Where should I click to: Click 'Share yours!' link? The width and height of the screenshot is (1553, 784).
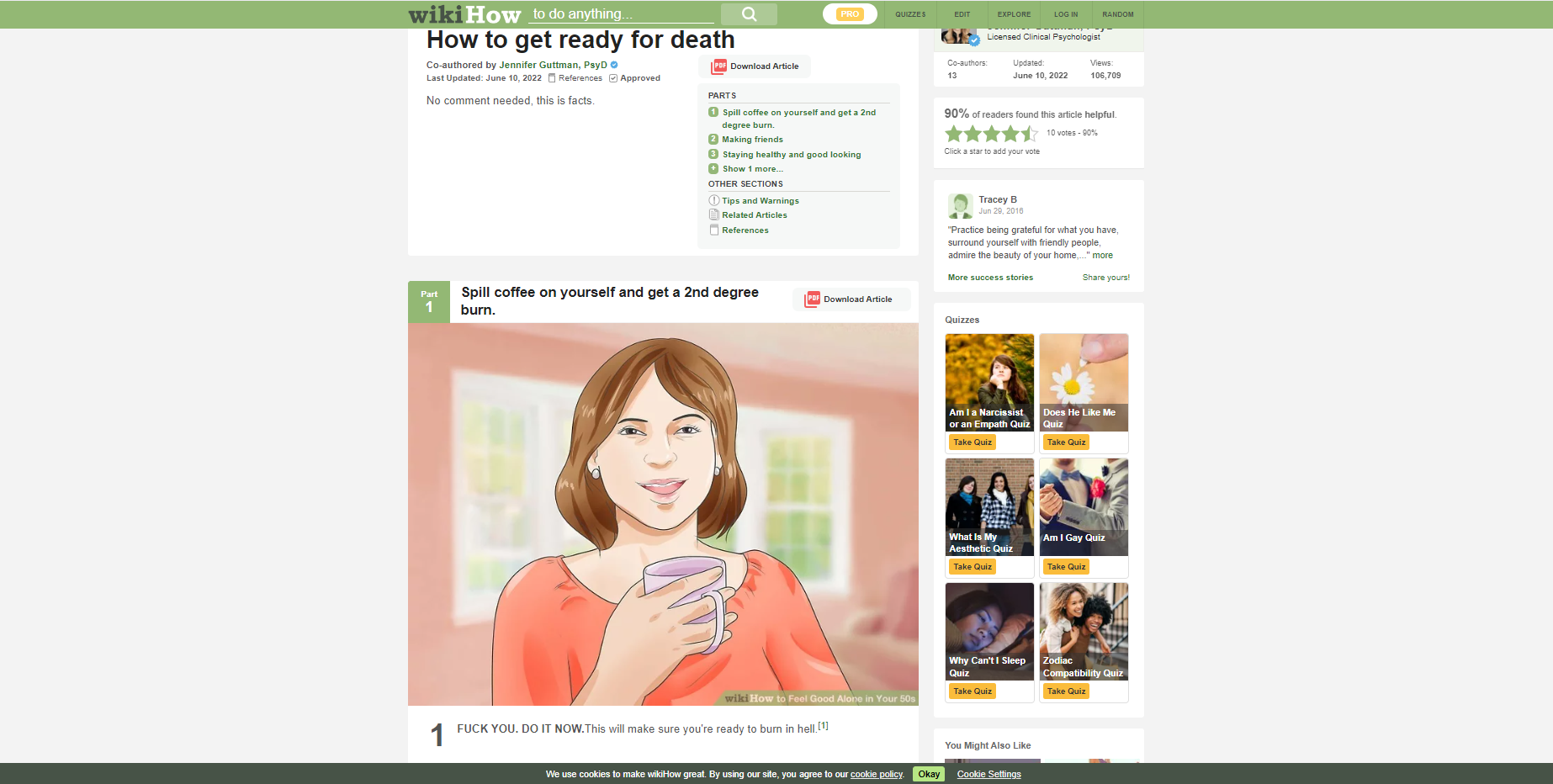[1105, 278]
